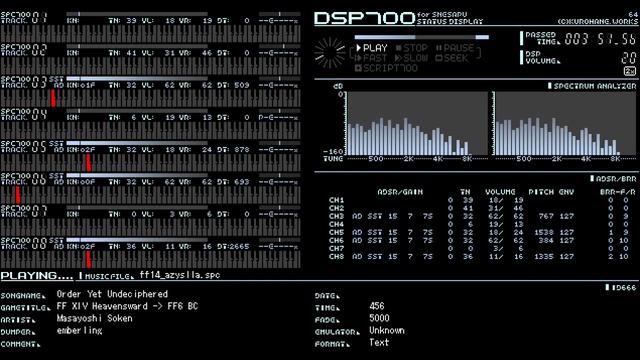Click the (C)KUROHANE WORKS credit text
The image size is (640, 360).
598,21
